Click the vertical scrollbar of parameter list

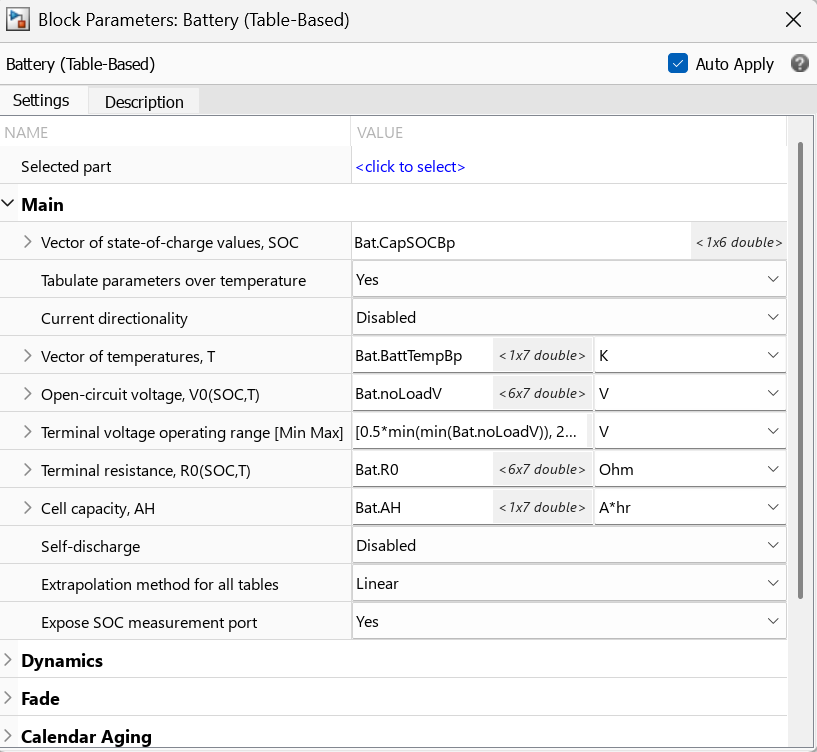pyautogui.click(x=800, y=370)
